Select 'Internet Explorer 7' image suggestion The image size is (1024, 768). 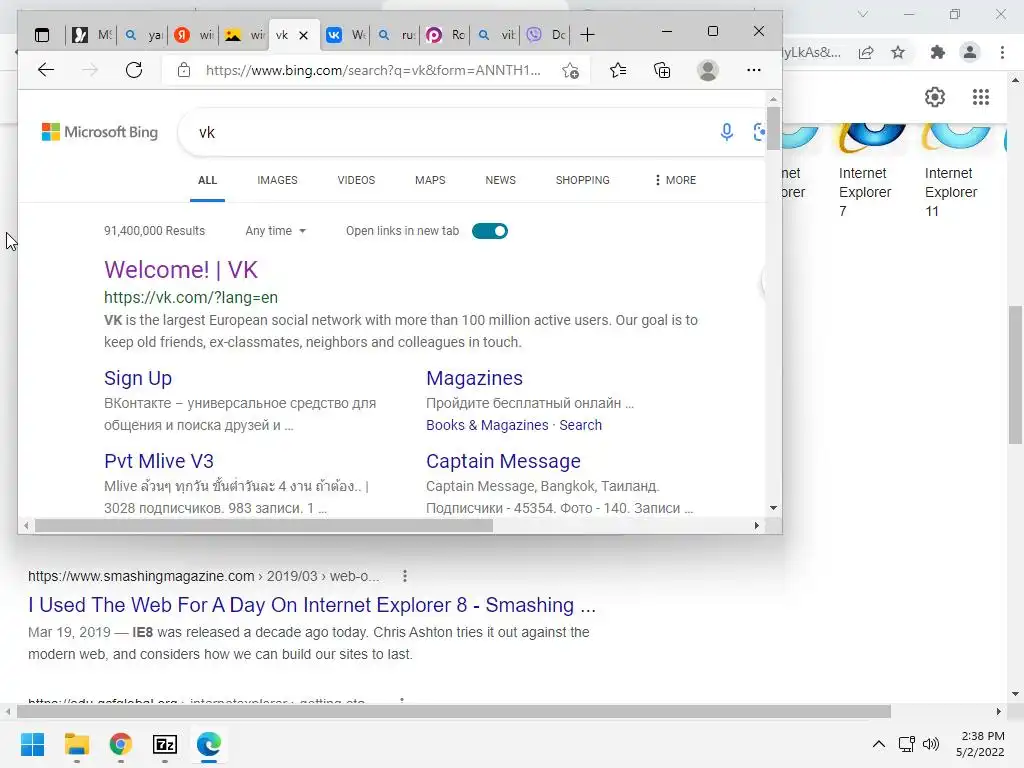(871, 171)
